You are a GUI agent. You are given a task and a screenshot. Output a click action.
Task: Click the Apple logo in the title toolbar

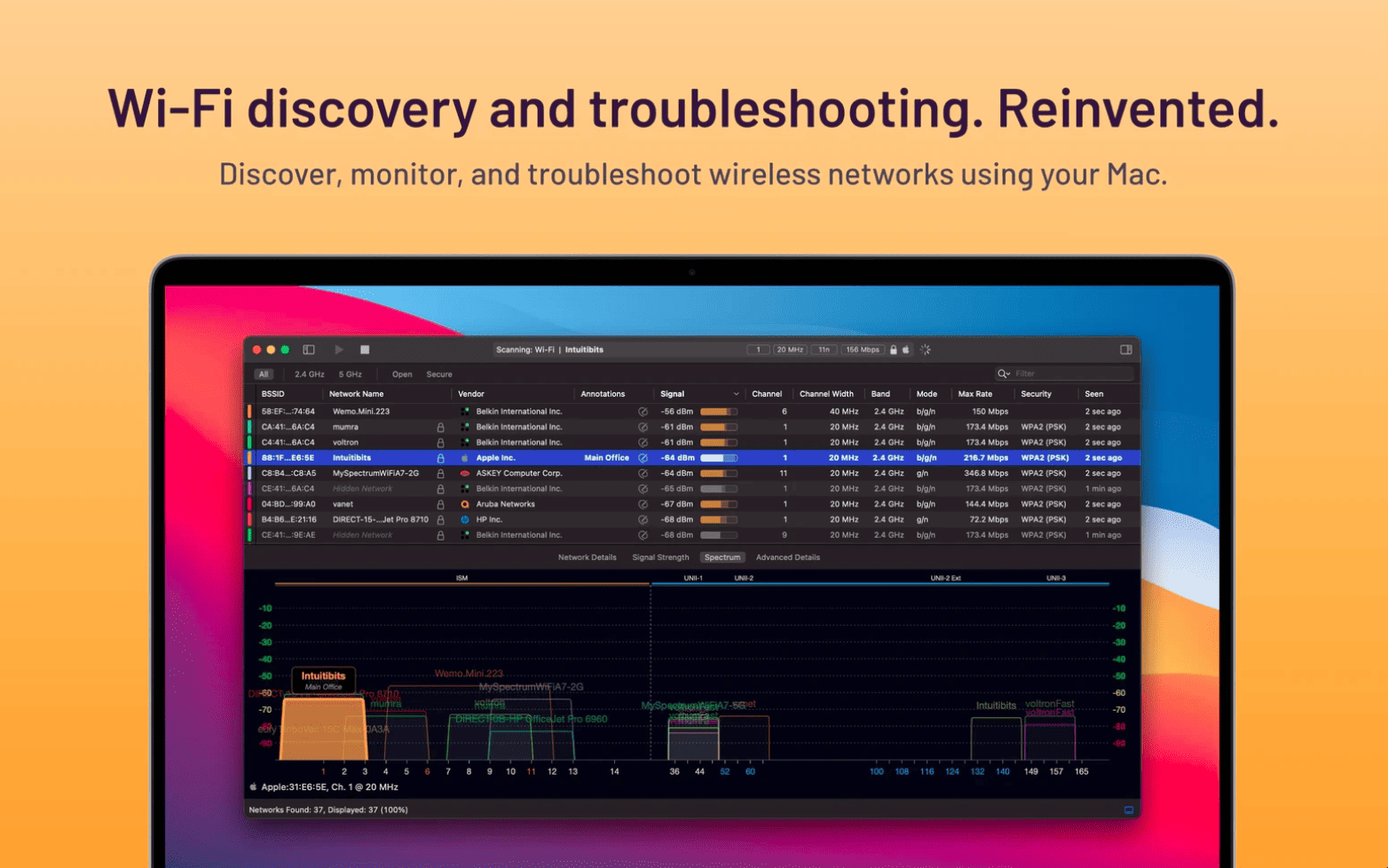point(906,350)
